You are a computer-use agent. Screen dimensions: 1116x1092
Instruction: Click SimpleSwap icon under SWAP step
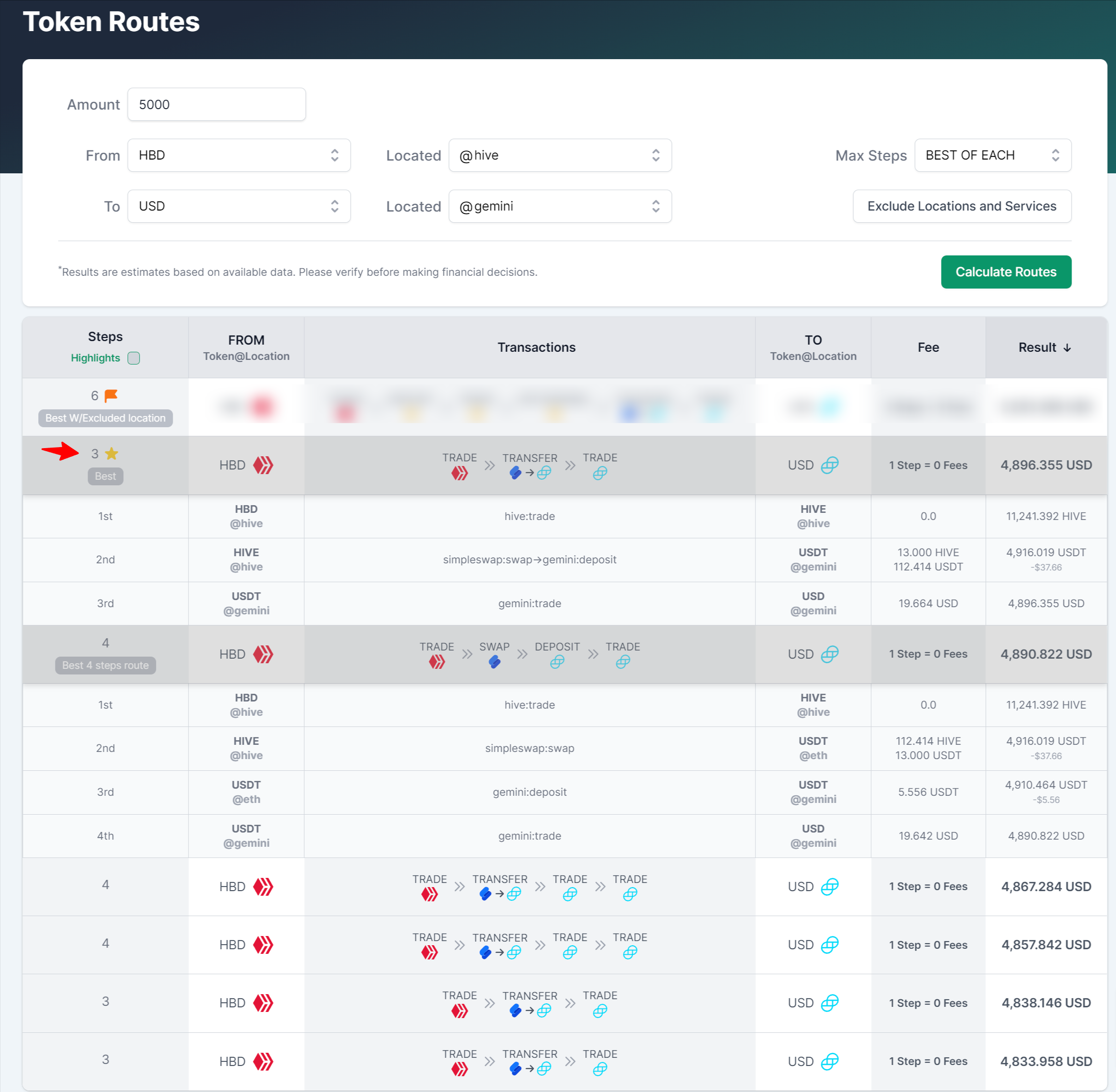point(495,662)
